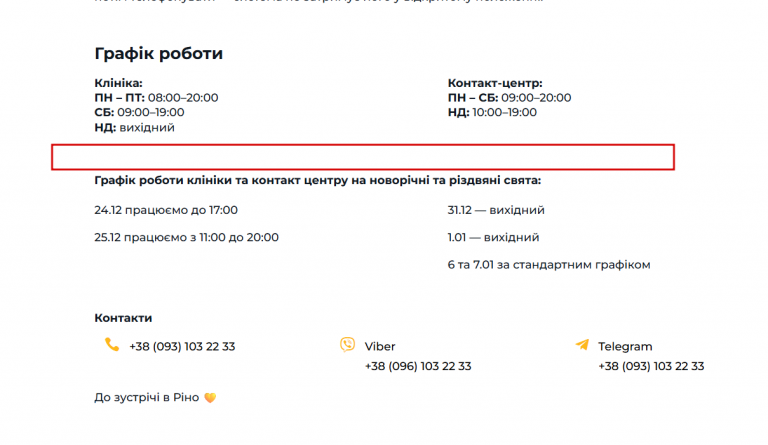Select the Контакти heading
768x445 pixels.
tap(123, 318)
